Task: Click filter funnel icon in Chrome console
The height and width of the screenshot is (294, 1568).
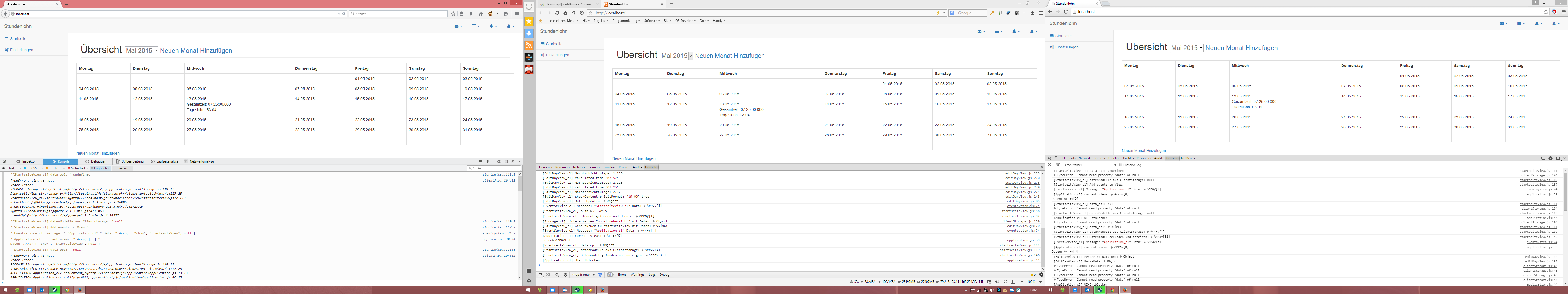Action: 1058,165
